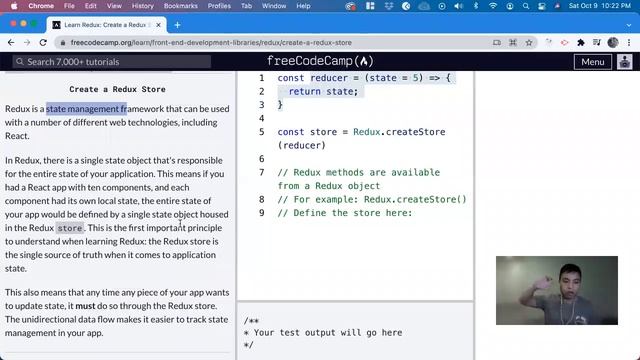Open the History menu

143,6
